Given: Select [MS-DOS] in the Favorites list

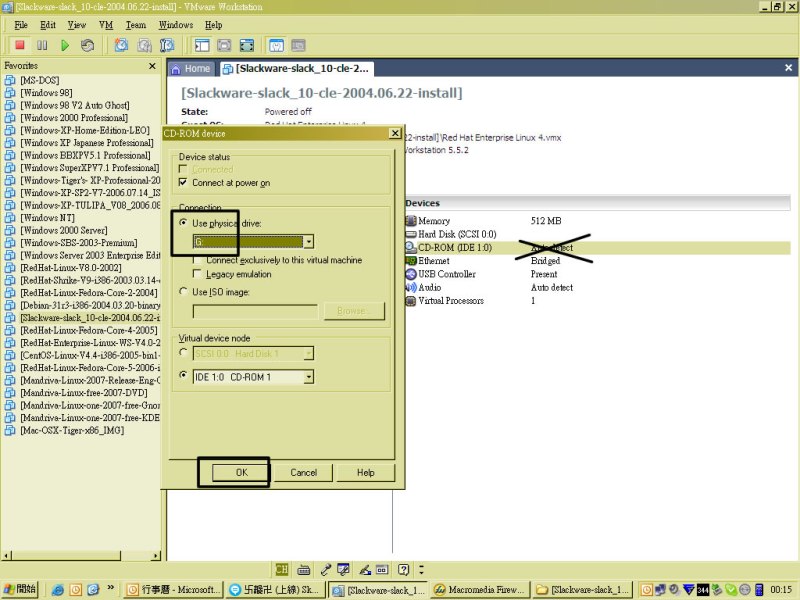Looking at the screenshot, I should pos(40,80).
